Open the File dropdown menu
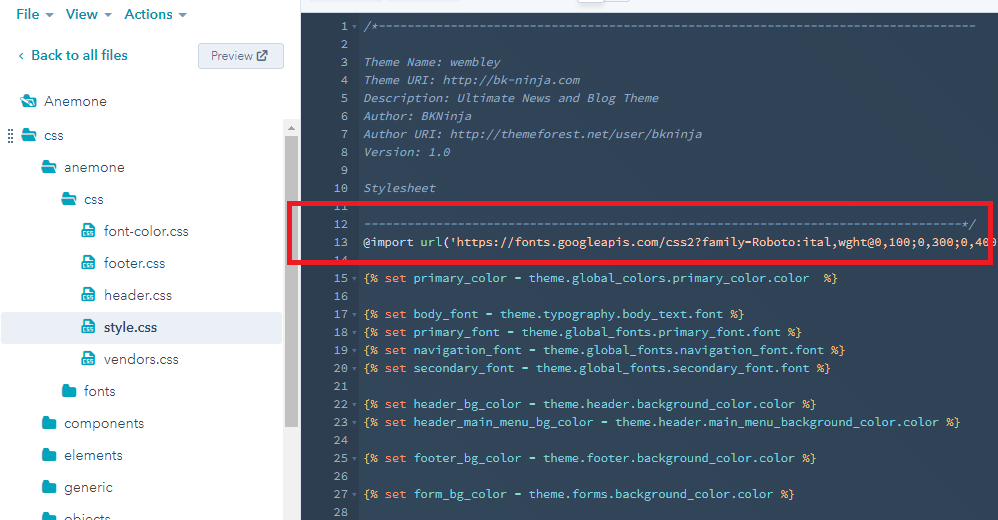This screenshot has width=998, height=520. [34, 14]
